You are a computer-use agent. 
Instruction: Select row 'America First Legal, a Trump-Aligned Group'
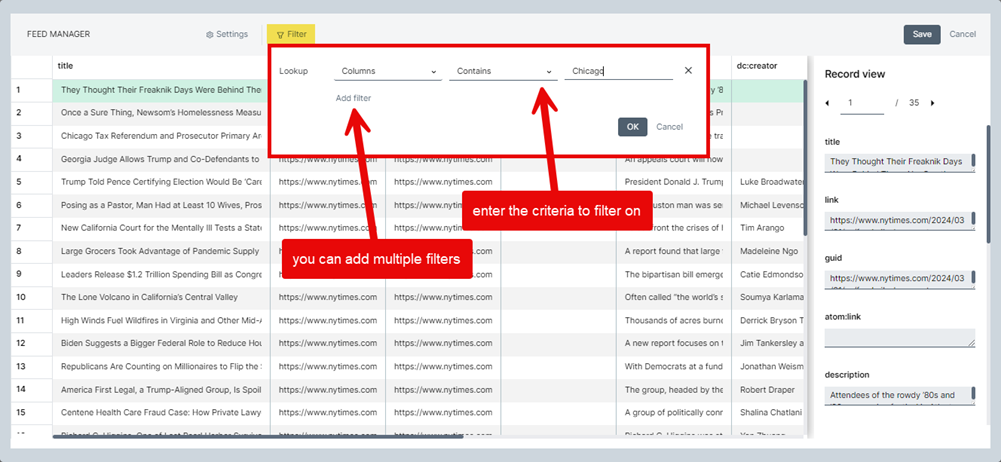point(162,389)
